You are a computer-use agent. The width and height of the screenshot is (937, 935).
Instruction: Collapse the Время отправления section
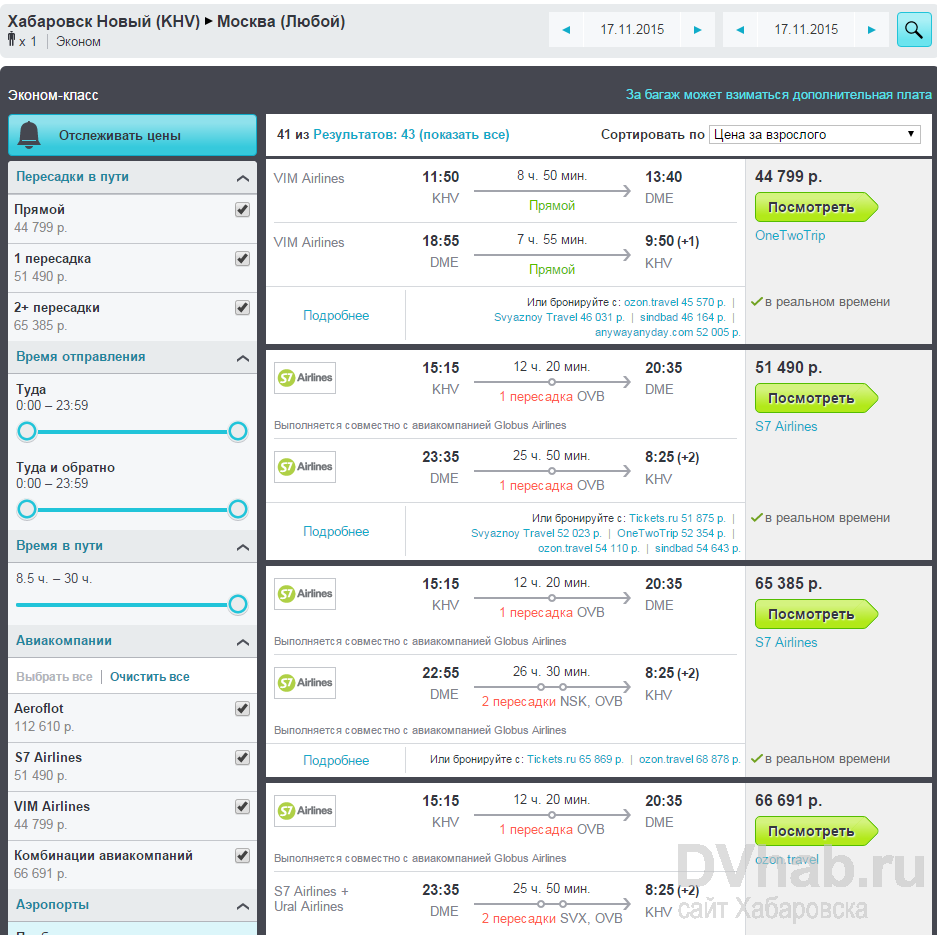tap(243, 358)
